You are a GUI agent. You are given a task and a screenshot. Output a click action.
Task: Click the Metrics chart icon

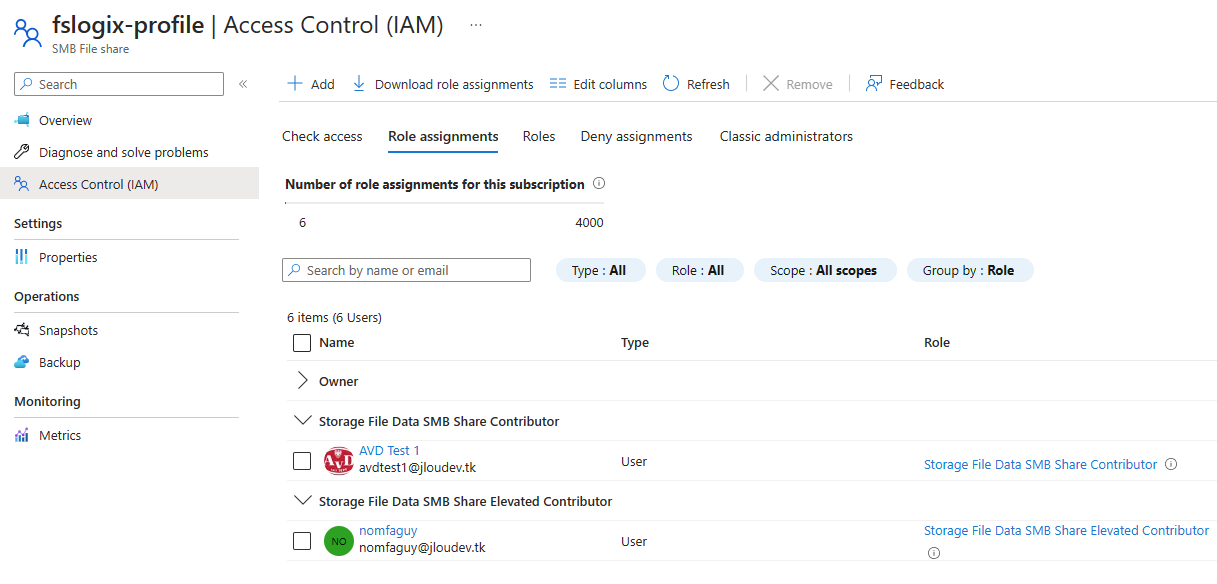click(22, 435)
